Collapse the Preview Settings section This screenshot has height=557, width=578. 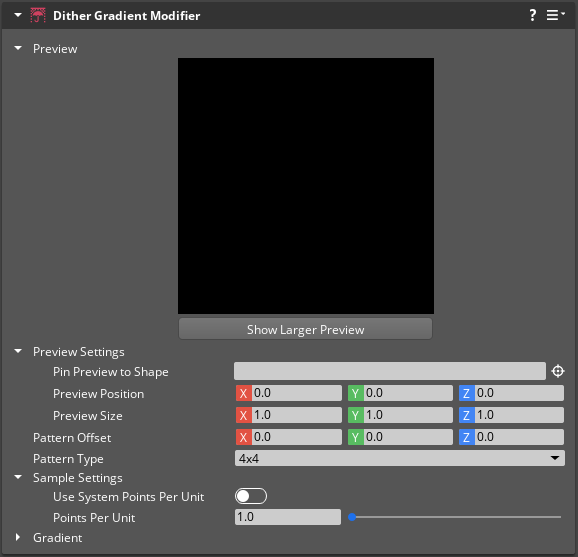coord(18,351)
